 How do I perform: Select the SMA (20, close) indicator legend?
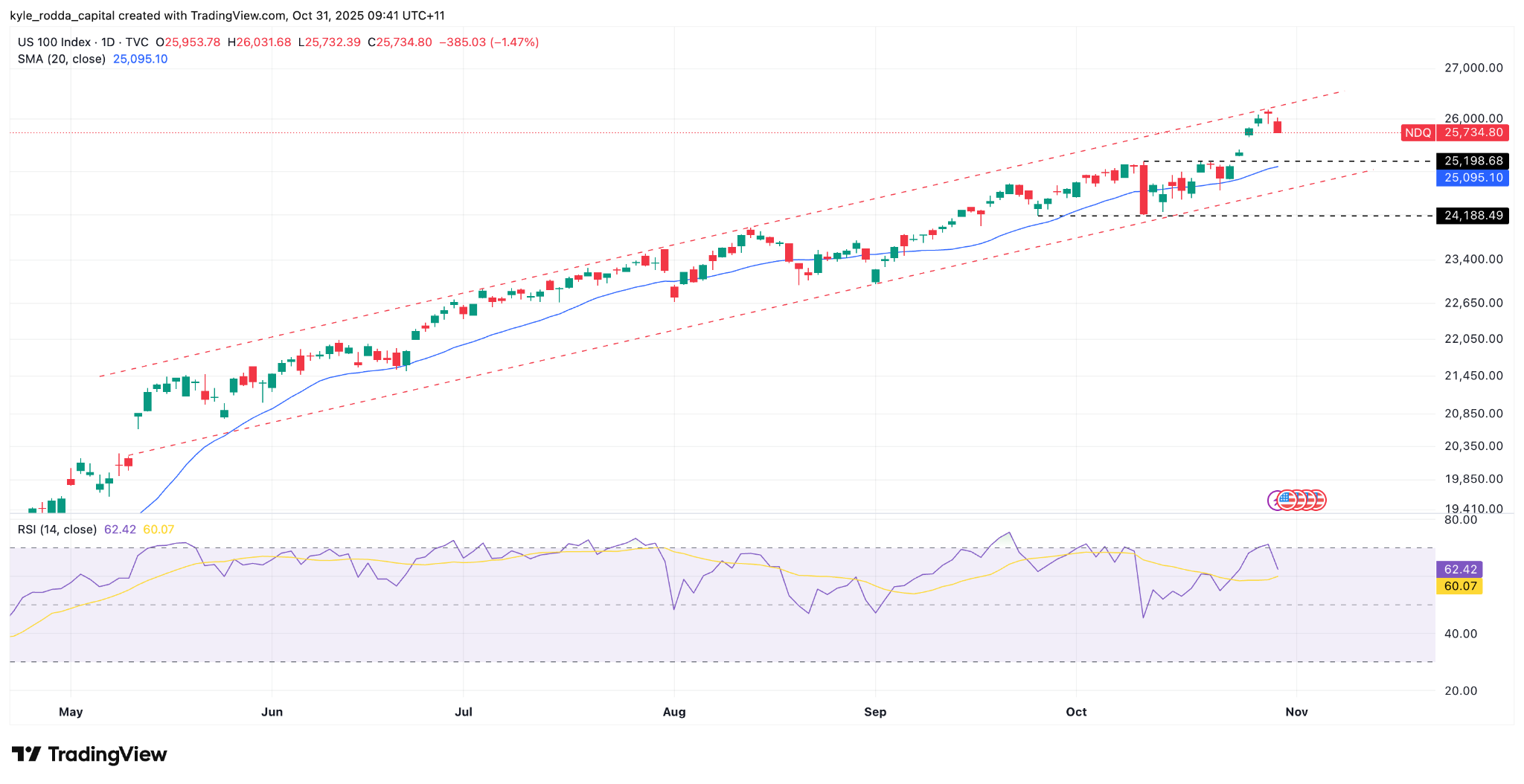(62, 59)
